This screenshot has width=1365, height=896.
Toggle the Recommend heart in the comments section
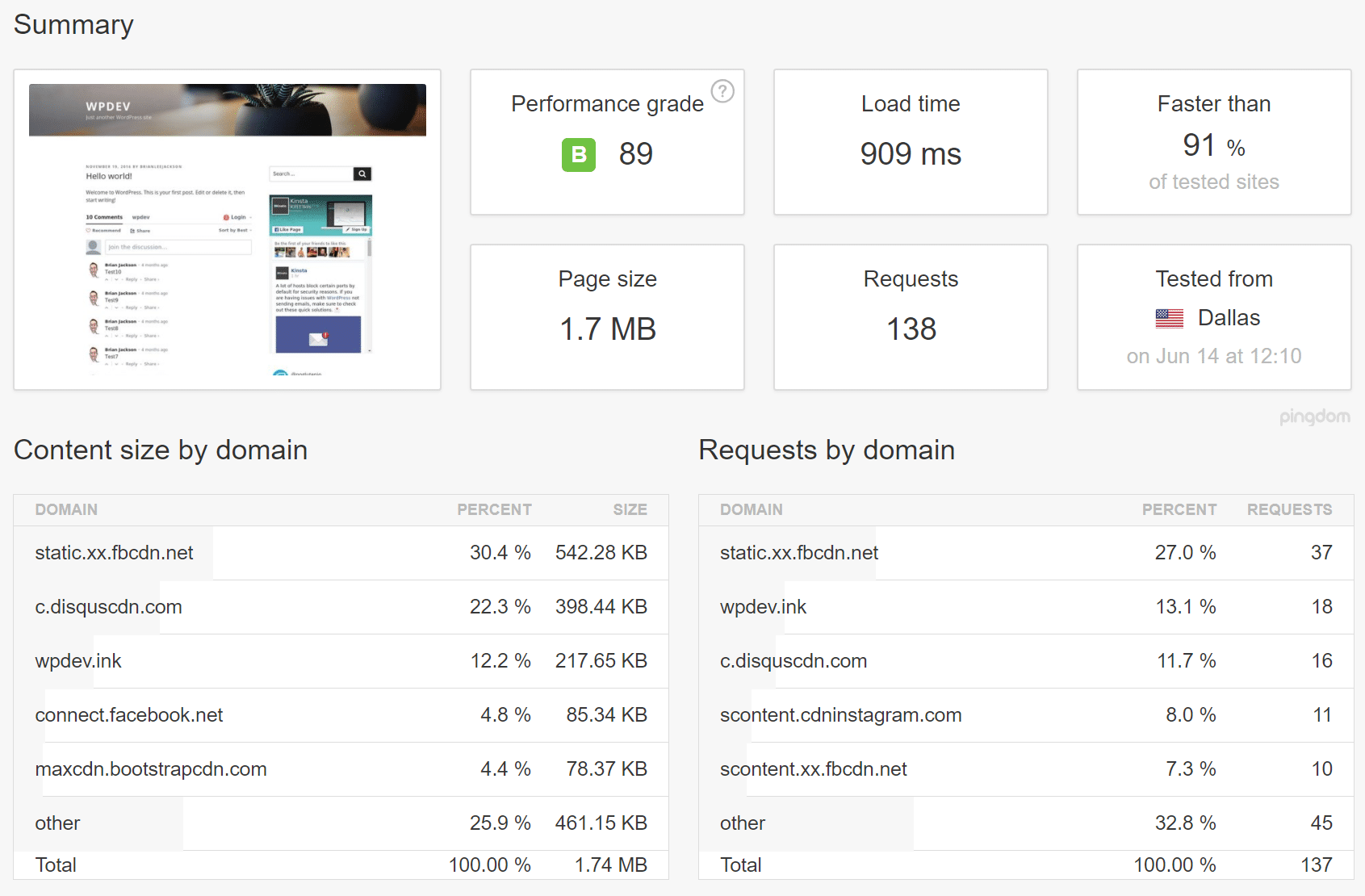click(x=88, y=230)
